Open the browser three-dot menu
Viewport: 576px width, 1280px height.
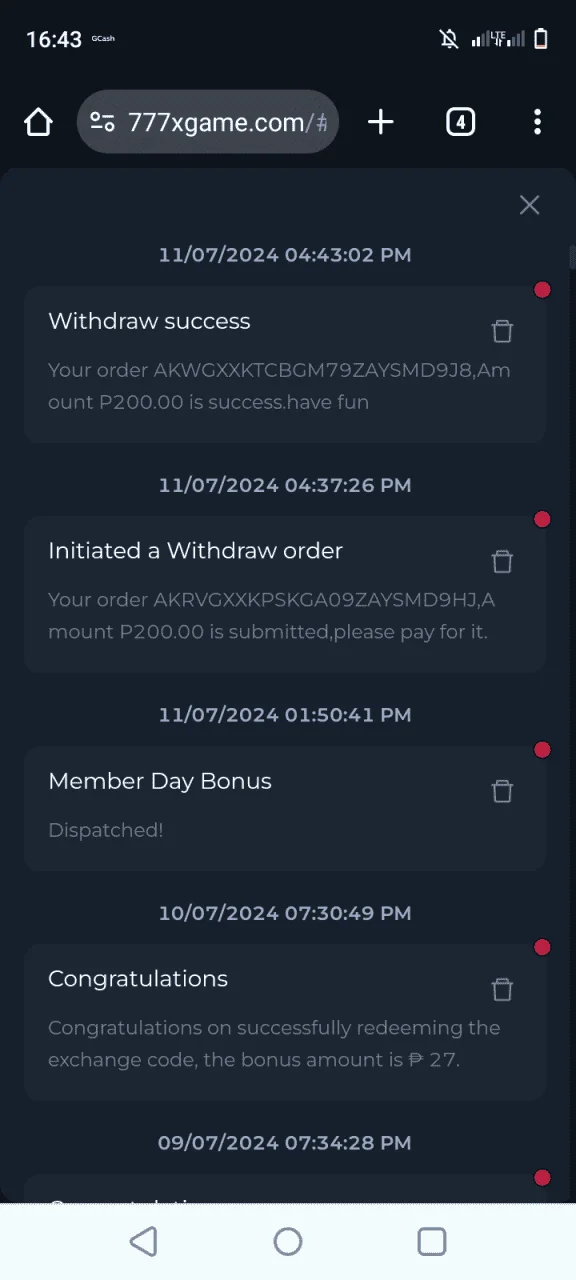coord(537,122)
